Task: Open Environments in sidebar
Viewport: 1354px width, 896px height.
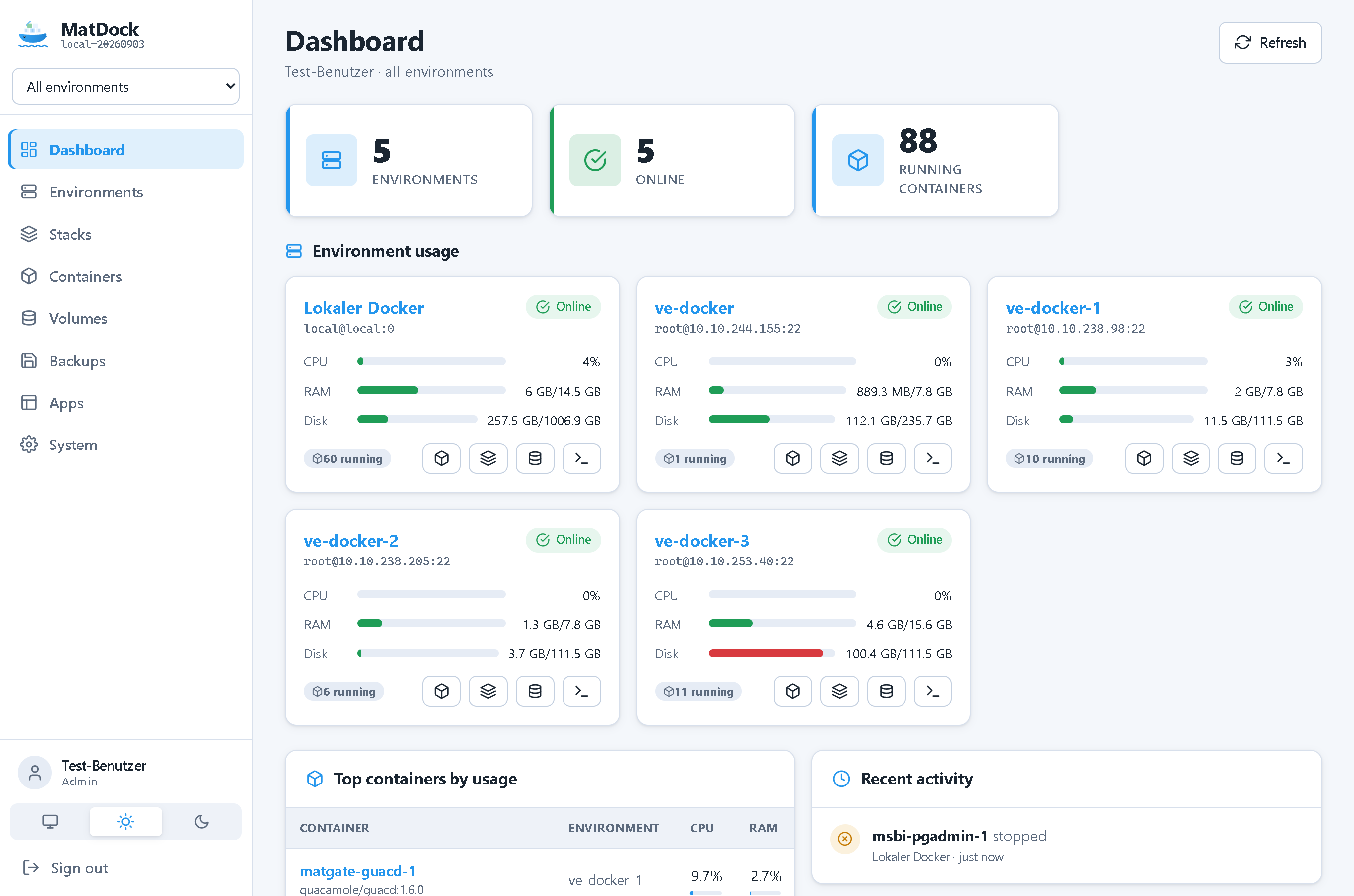Action: 125,192
